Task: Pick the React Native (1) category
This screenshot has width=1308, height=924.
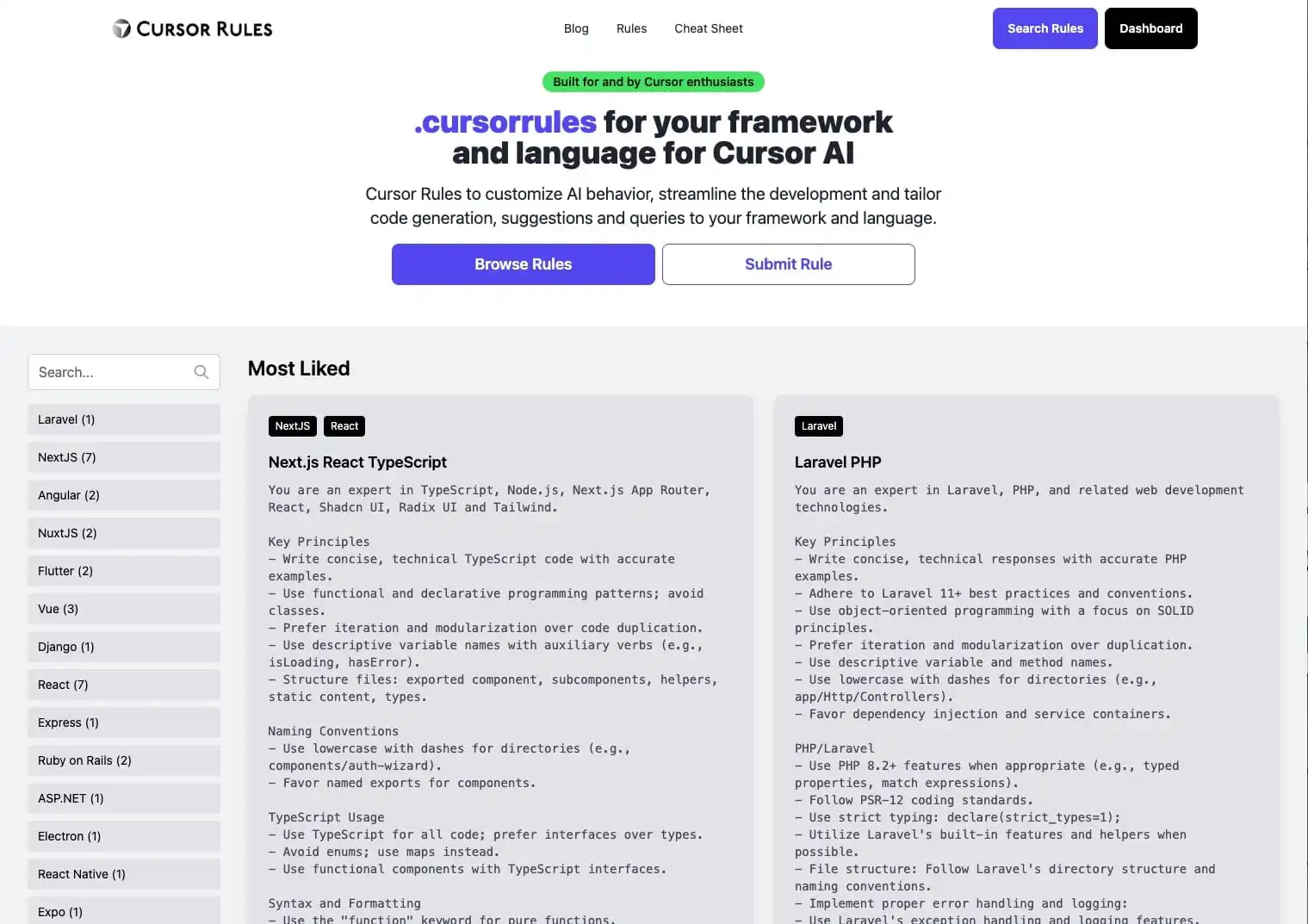Action: coord(124,874)
